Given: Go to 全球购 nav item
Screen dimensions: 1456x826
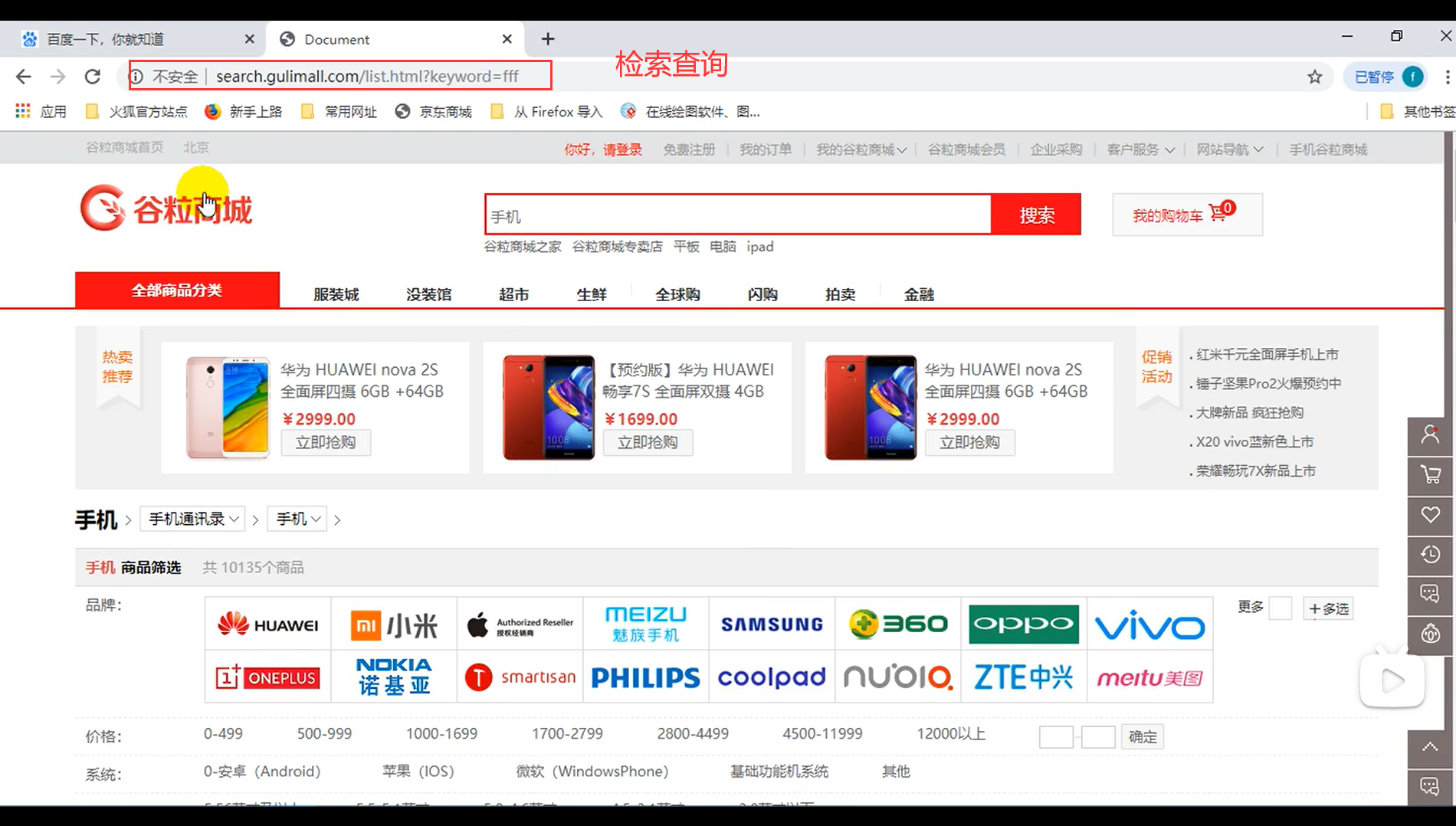Looking at the screenshot, I should (677, 294).
